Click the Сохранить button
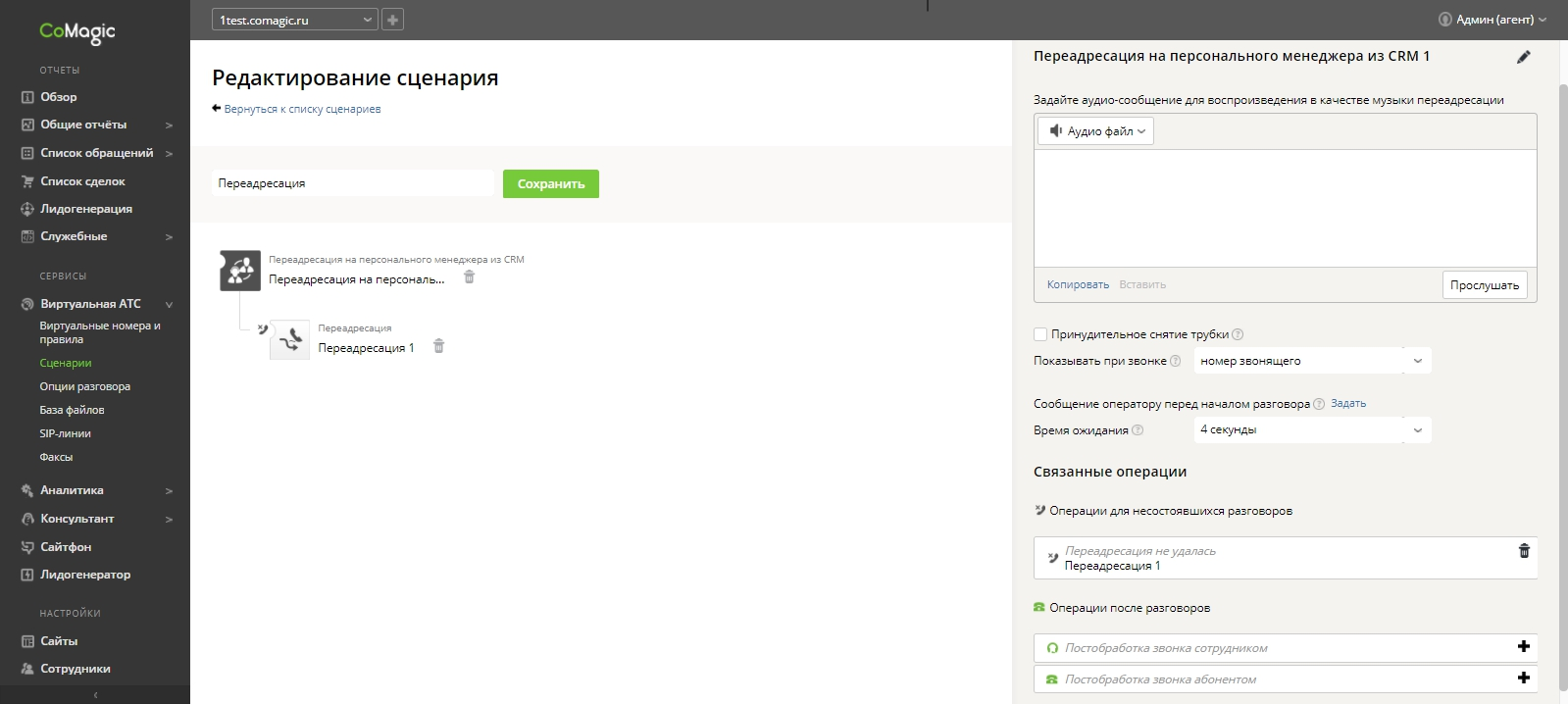Image resolution: width=1568 pixels, height=704 pixels. tap(551, 183)
